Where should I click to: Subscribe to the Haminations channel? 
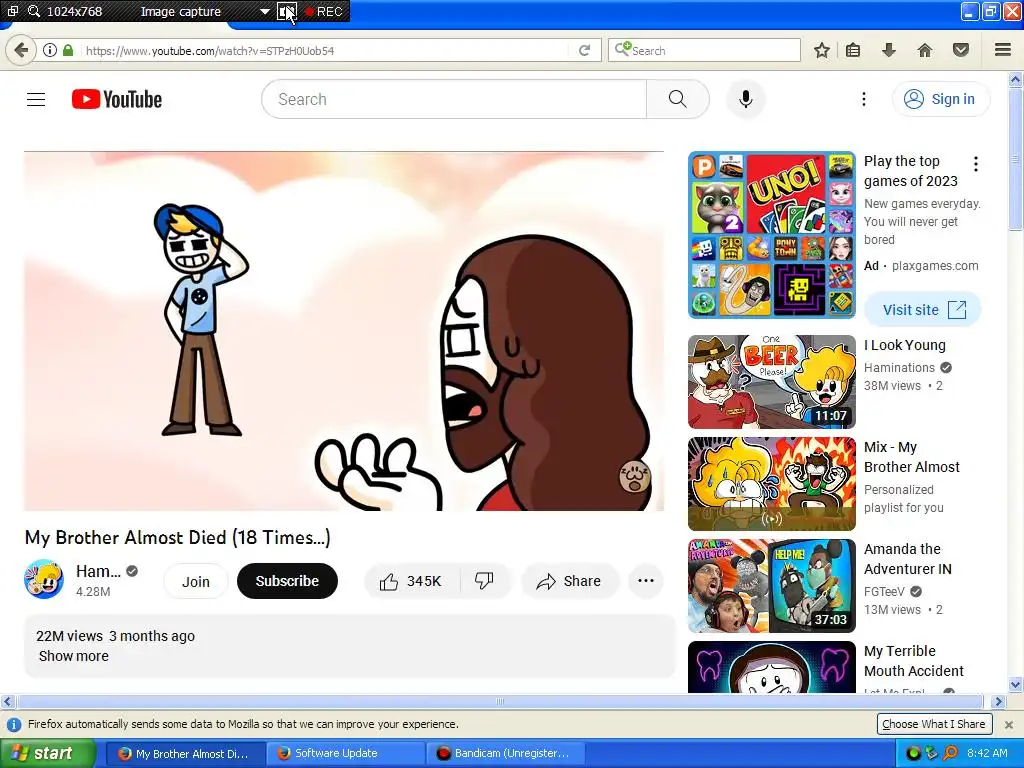pos(287,581)
